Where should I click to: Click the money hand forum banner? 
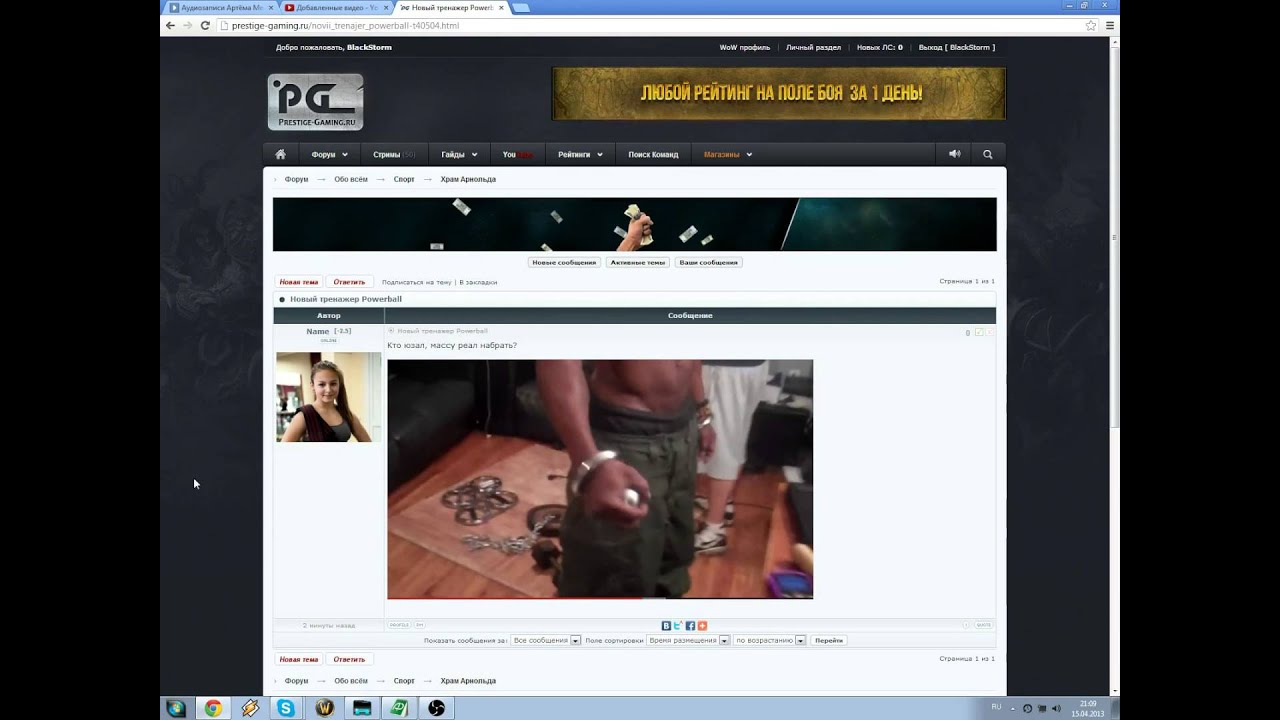(x=635, y=224)
